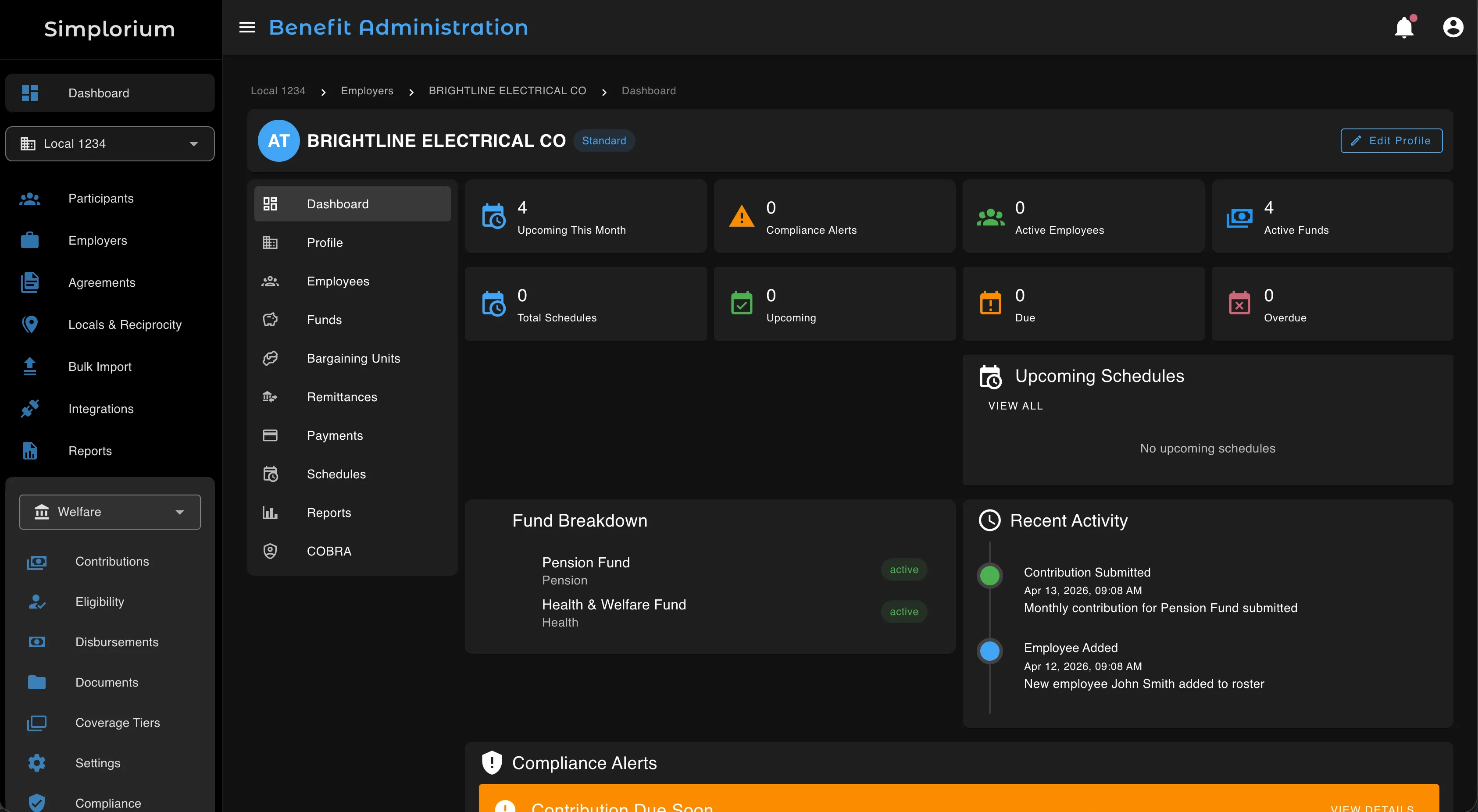Open the Remittances section for Brightline Electrical
This screenshot has width=1478, height=812.
pos(341,396)
